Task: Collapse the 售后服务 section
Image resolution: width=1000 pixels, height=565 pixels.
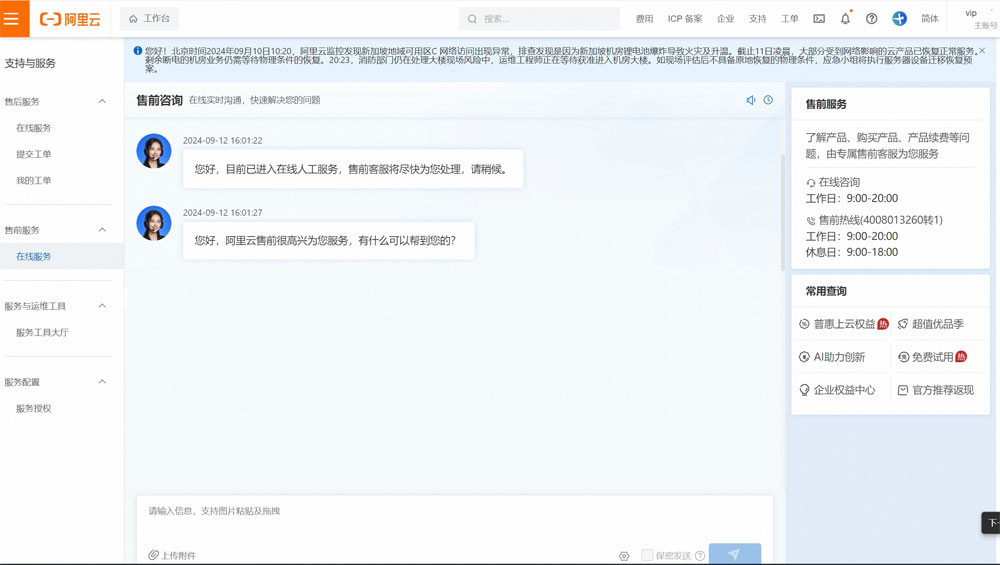Action: (x=102, y=101)
